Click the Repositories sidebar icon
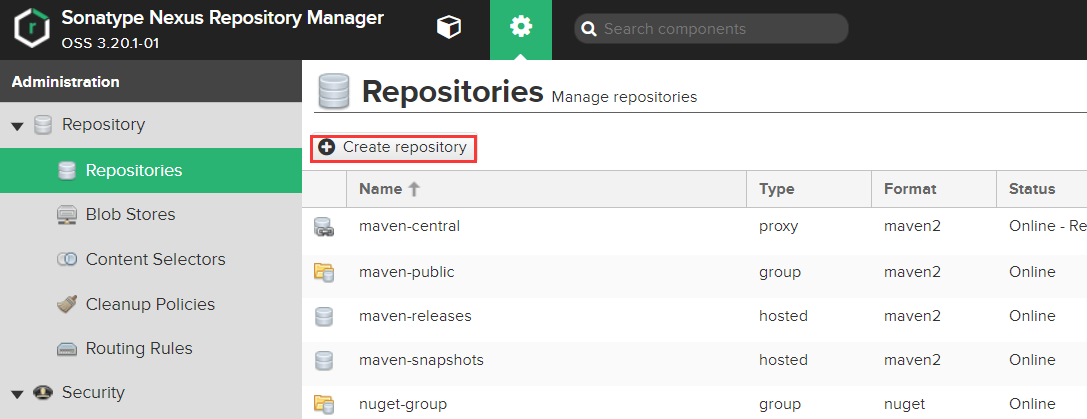The width and height of the screenshot is (1087, 419). coord(67,171)
